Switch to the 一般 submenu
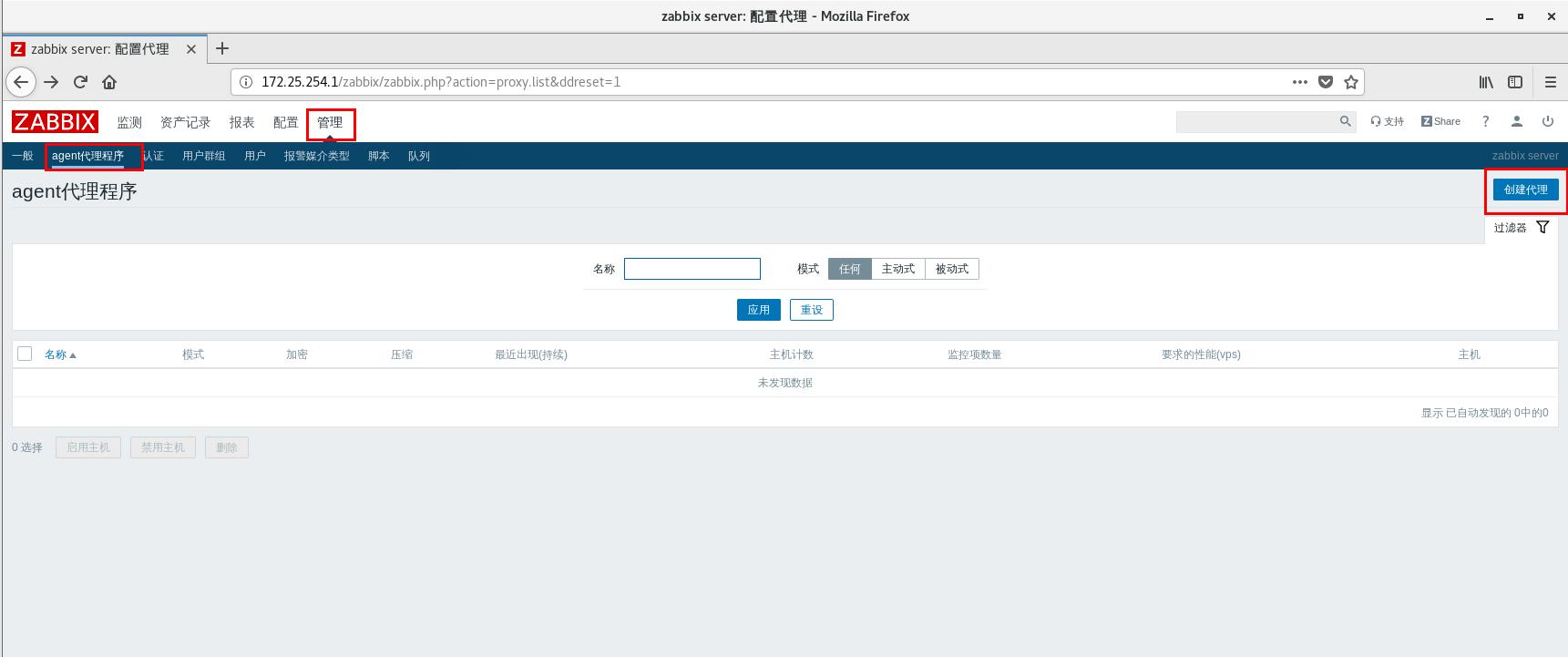This screenshot has height=657, width=1568. tap(23, 156)
